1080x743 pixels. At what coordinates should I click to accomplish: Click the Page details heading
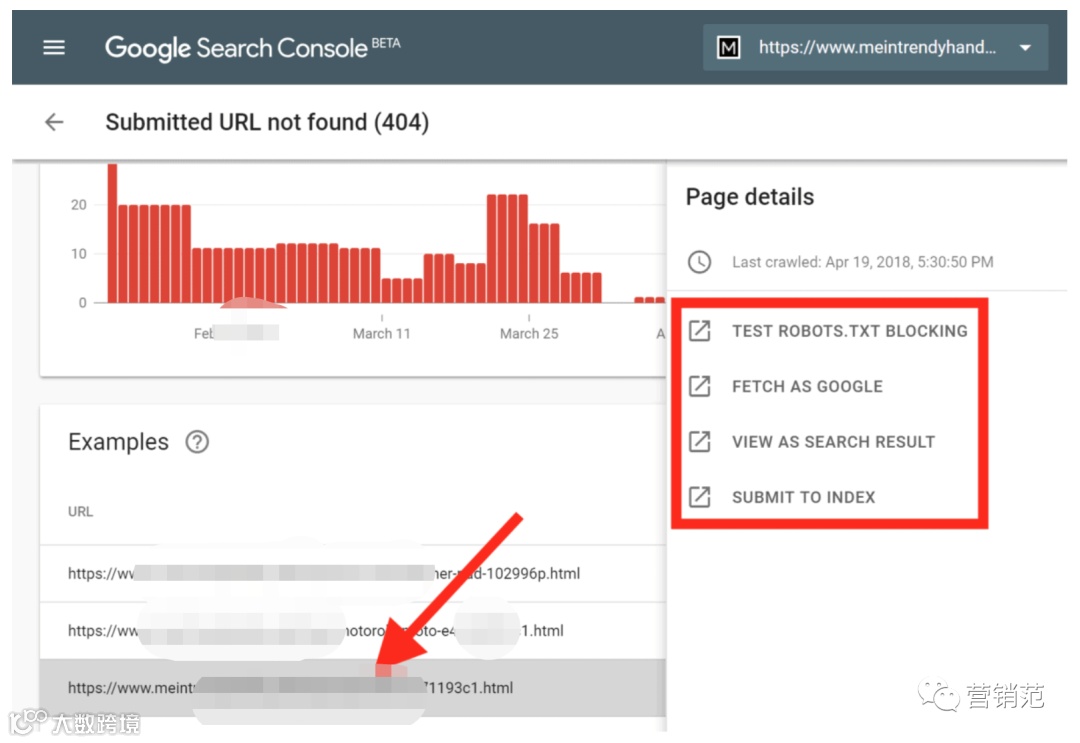point(749,197)
